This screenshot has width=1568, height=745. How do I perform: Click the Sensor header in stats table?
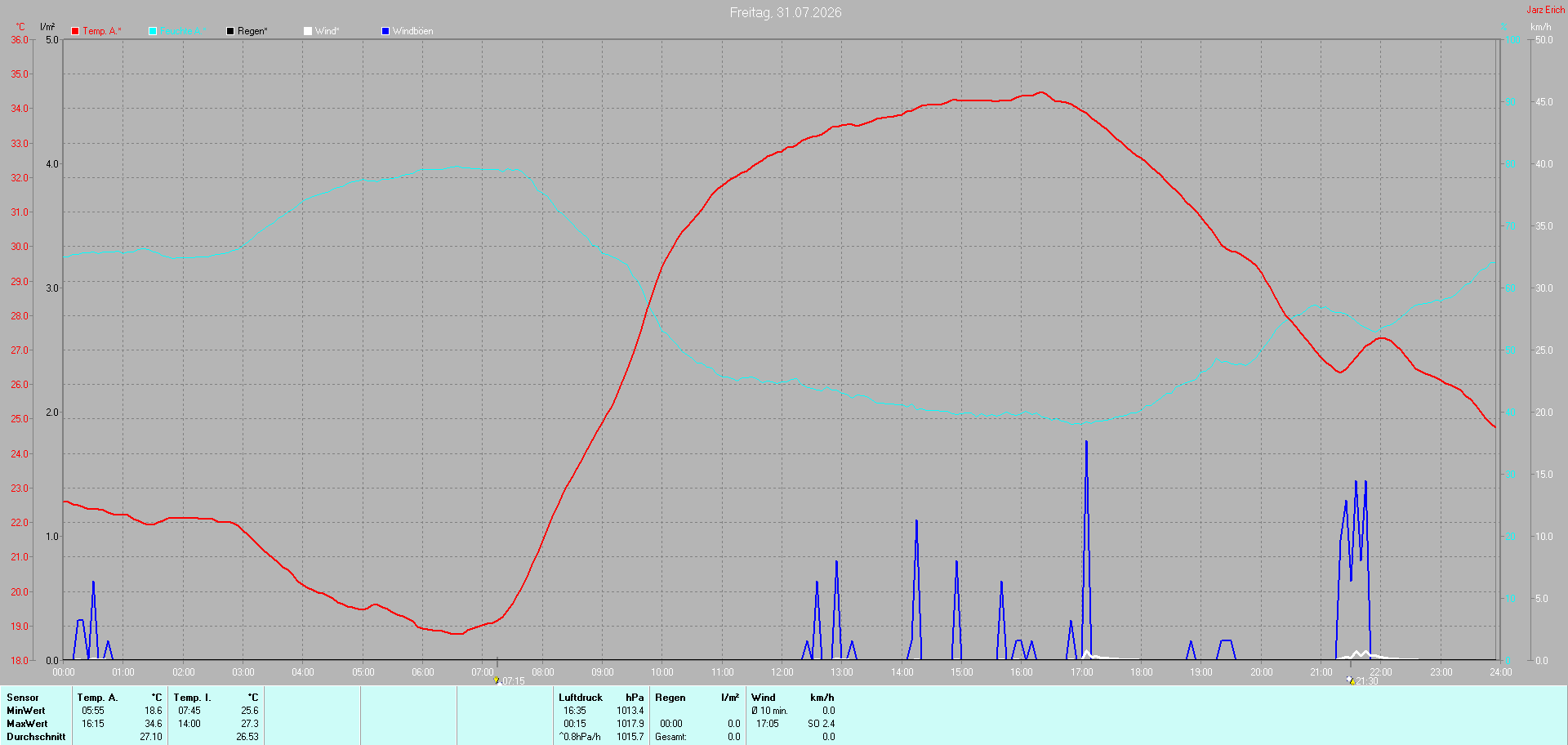[x=23, y=698]
